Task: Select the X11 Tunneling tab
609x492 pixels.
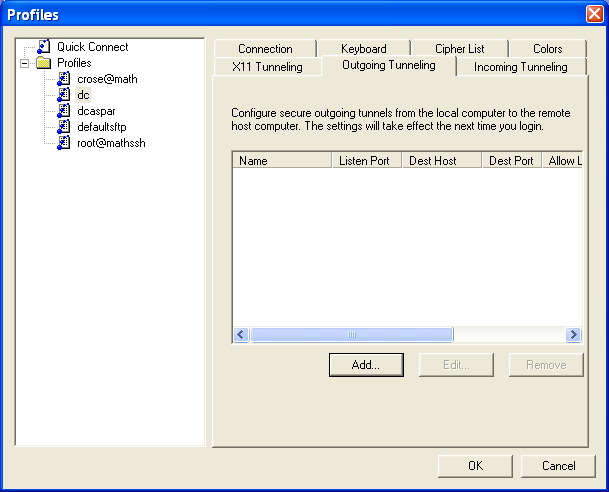Action: (x=267, y=67)
